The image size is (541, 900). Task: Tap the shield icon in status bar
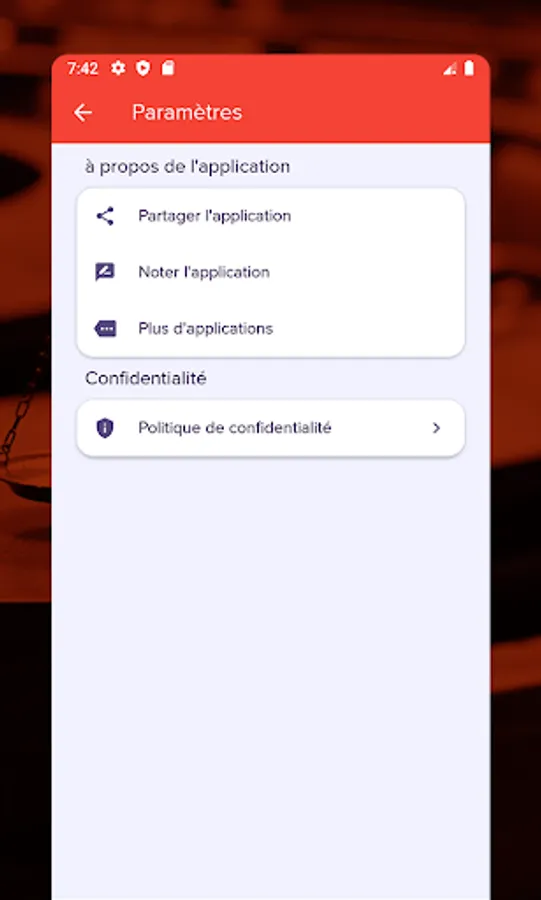(142, 69)
